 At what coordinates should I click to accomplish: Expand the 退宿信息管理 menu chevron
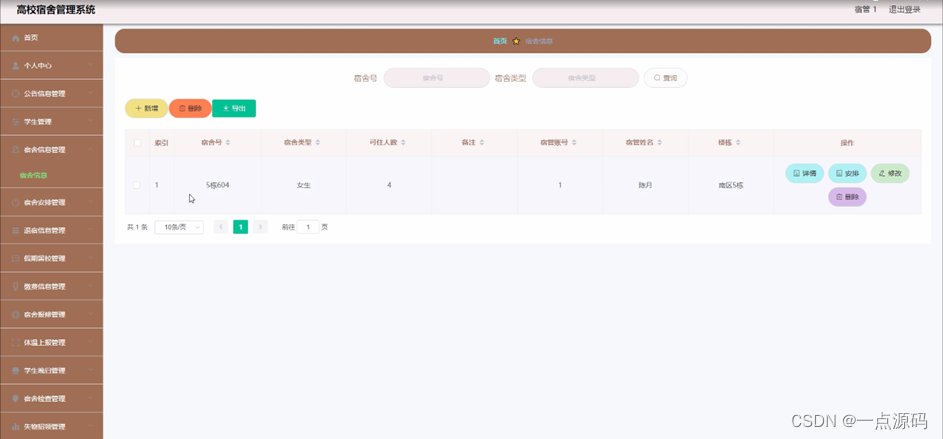tap(90, 230)
